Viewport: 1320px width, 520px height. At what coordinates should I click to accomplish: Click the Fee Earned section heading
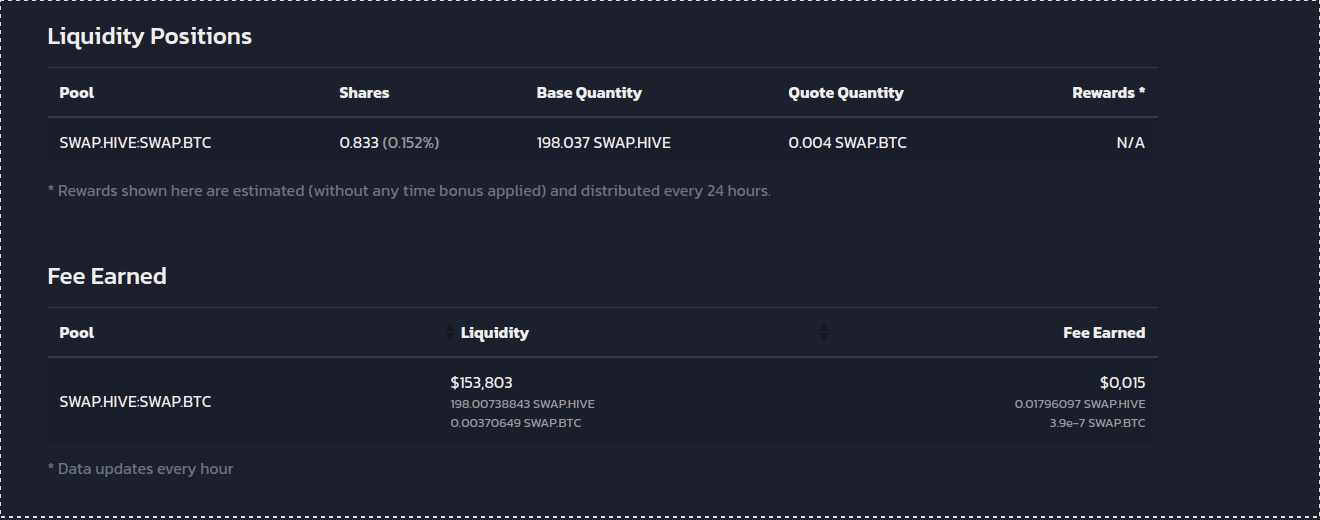click(107, 276)
